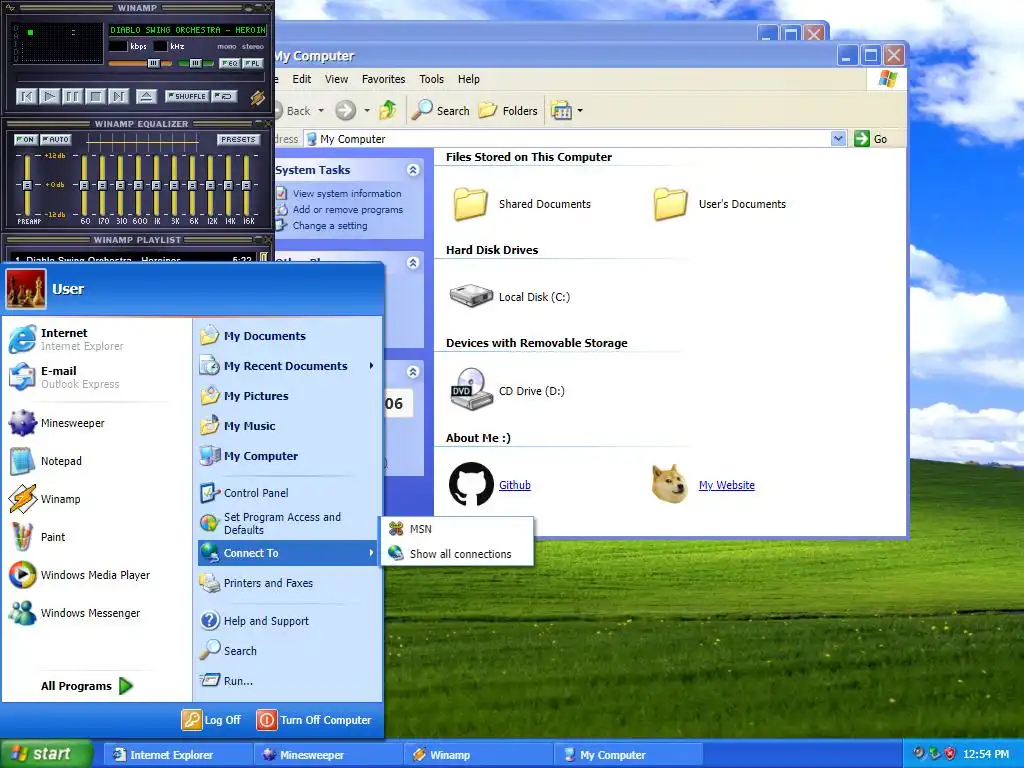Click the Folders toolbar button

pos(508,110)
